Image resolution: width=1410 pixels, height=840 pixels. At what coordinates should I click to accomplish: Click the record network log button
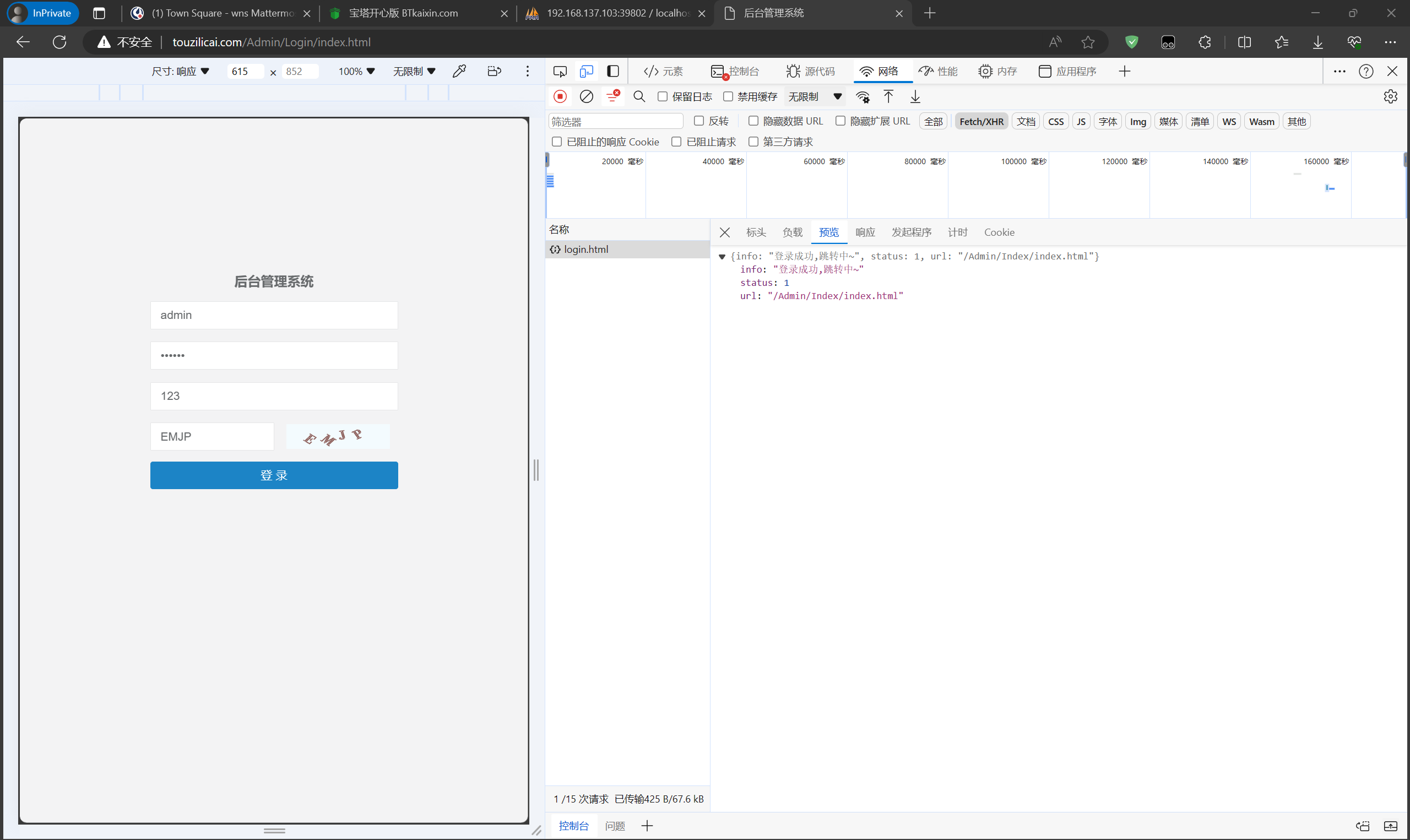560,97
